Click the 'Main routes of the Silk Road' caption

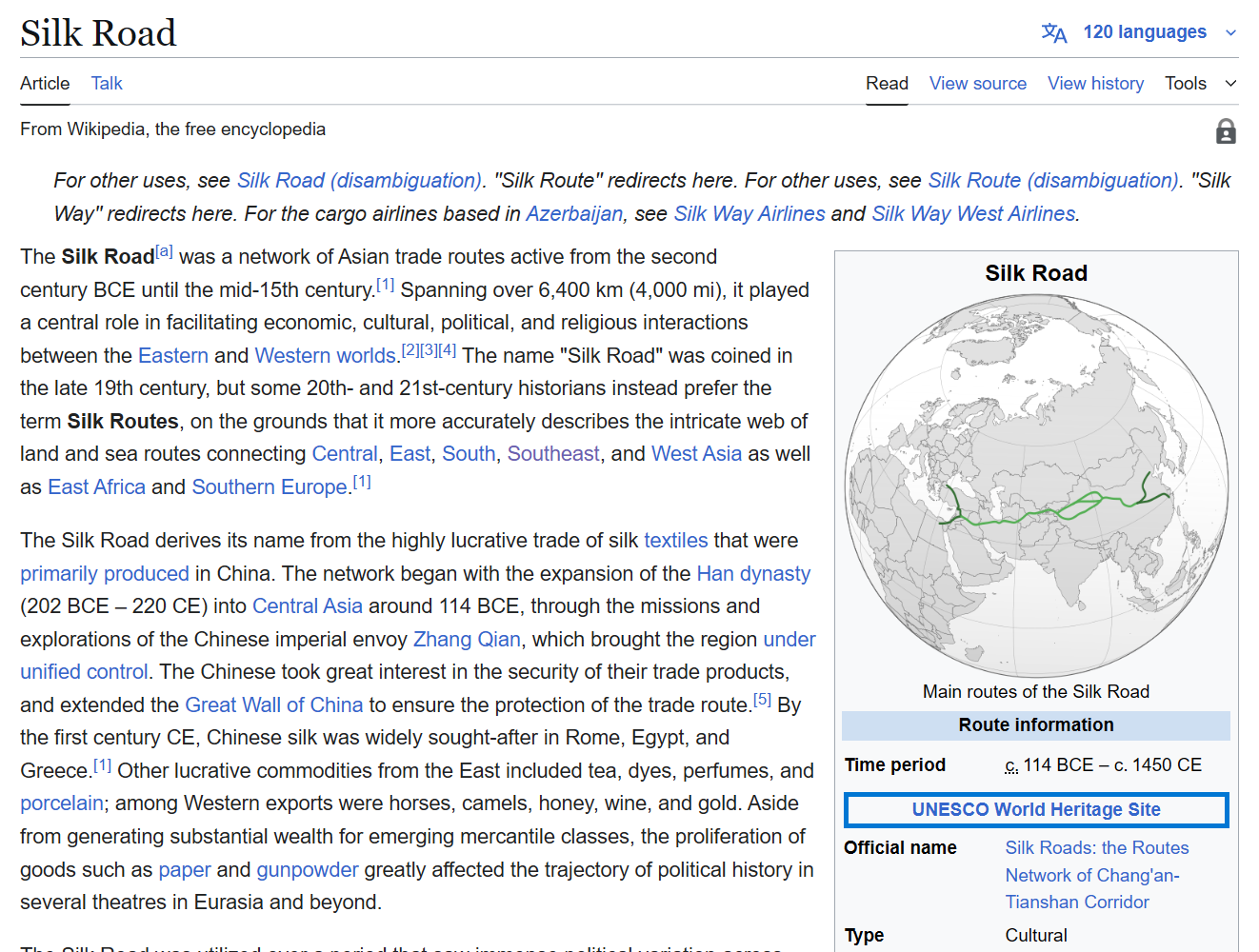[x=1036, y=692]
